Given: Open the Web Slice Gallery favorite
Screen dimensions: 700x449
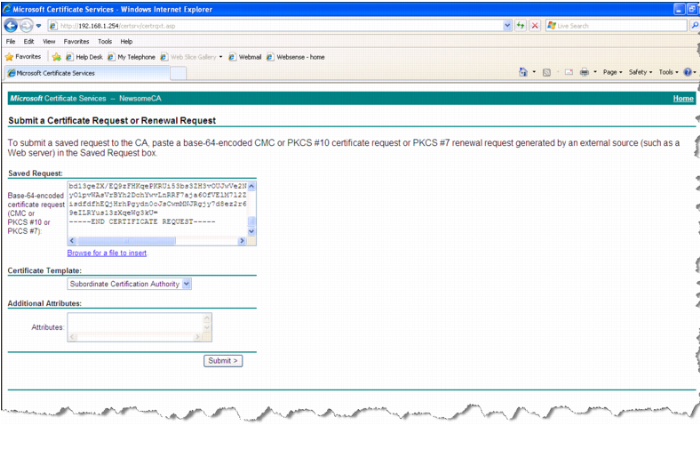Looking at the screenshot, I should [188, 57].
